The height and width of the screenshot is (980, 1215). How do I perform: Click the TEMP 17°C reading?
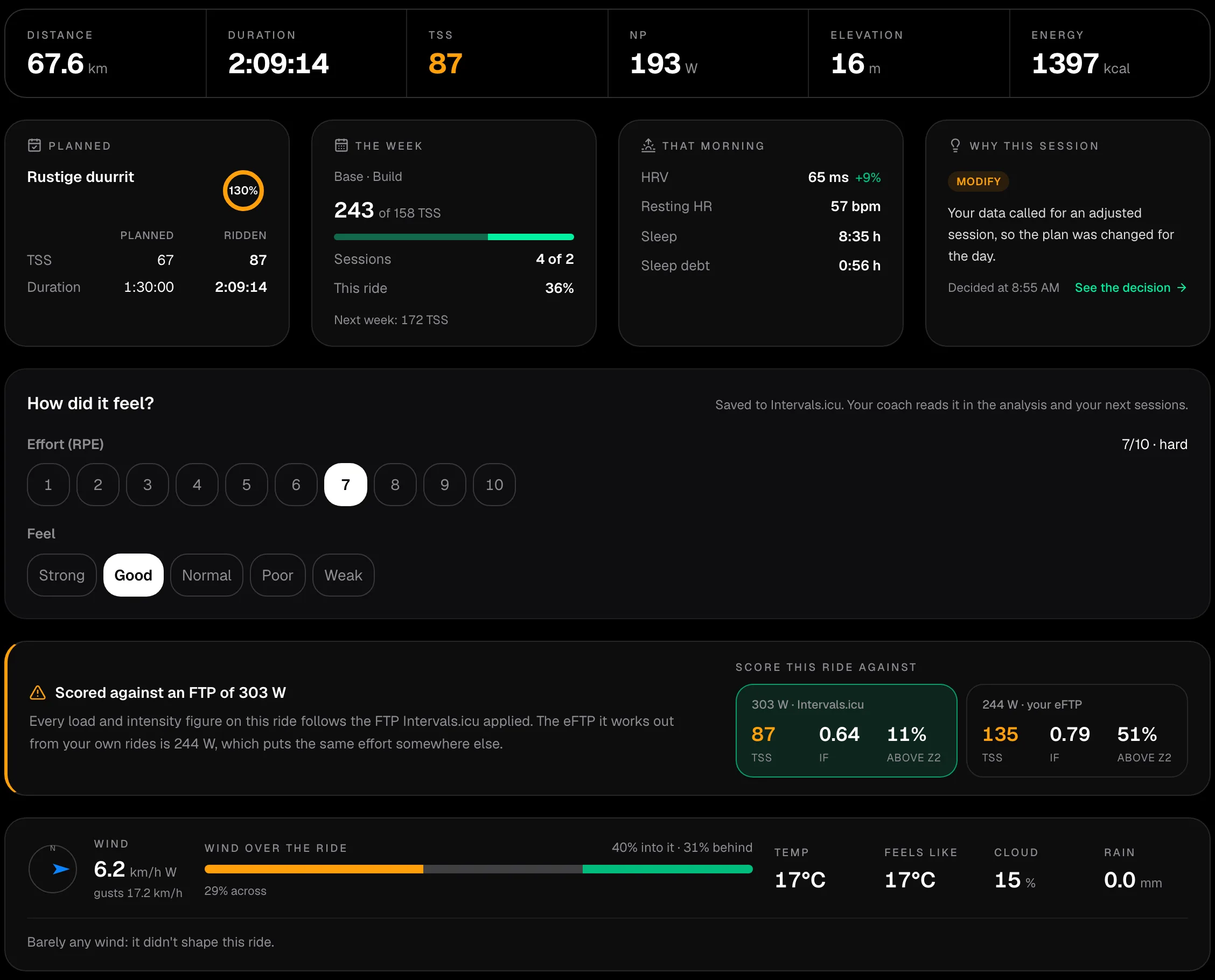tap(800, 880)
